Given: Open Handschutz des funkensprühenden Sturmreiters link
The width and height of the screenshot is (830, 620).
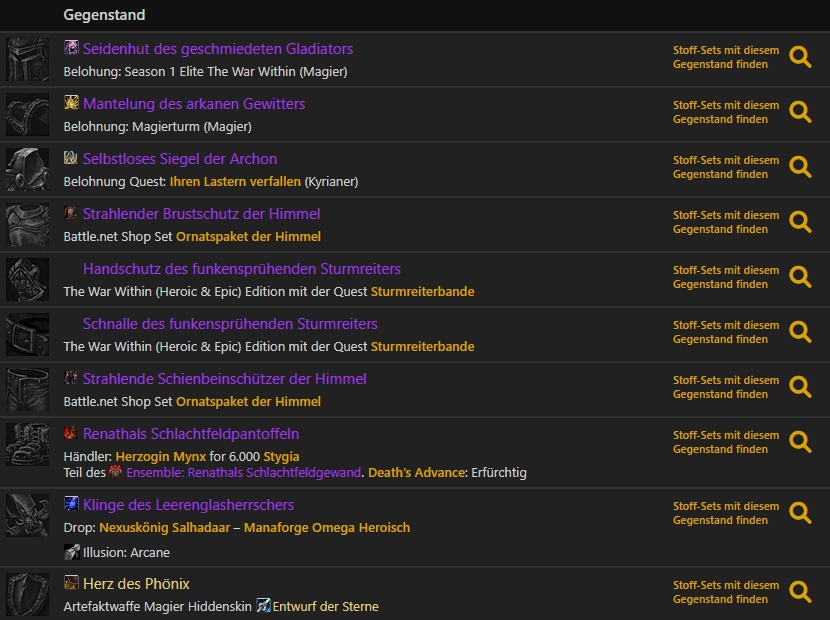Looking at the screenshot, I should point(242,269).
